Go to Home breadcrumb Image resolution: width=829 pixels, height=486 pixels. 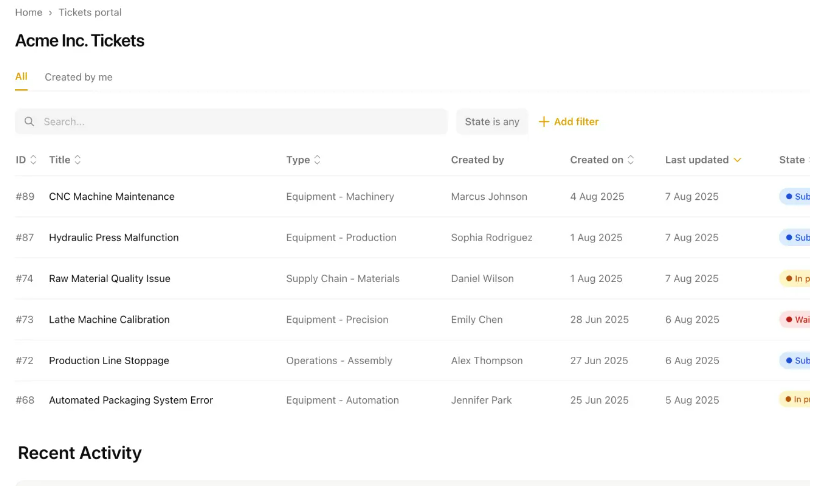coord(29,12)
